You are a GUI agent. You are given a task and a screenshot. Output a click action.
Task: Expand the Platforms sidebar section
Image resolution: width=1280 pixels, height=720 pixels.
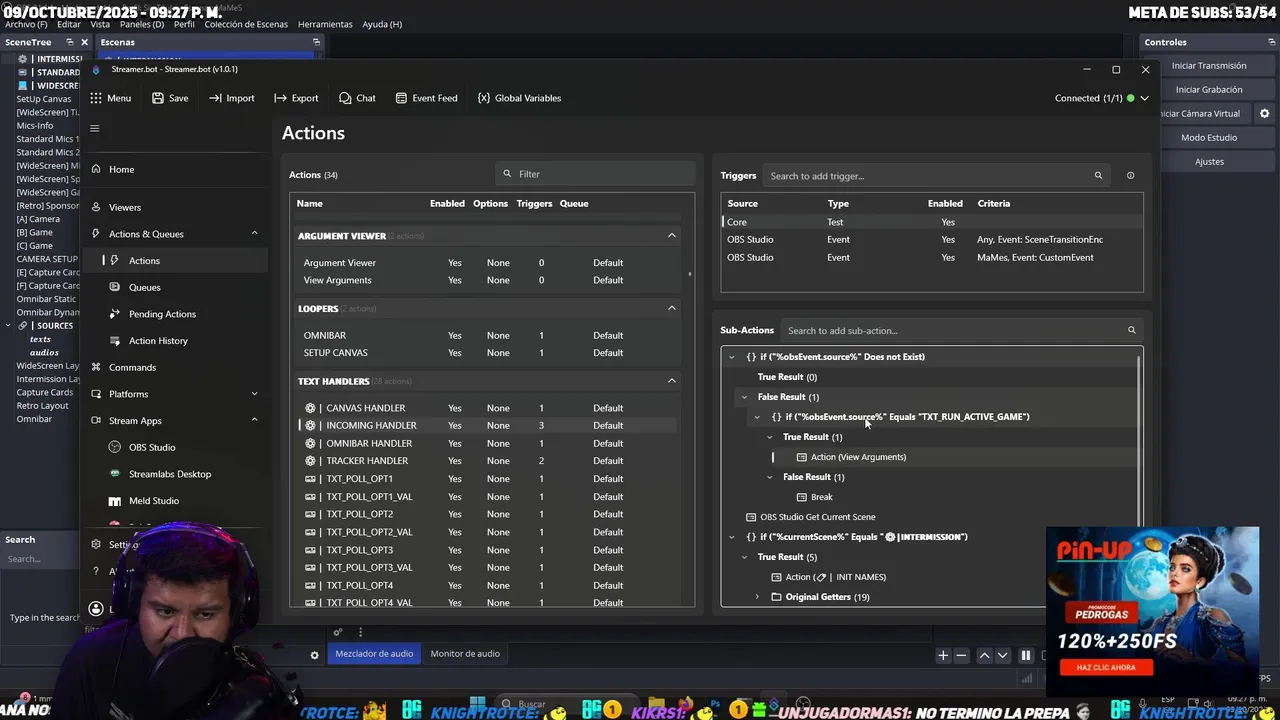(x=254, y=394)
